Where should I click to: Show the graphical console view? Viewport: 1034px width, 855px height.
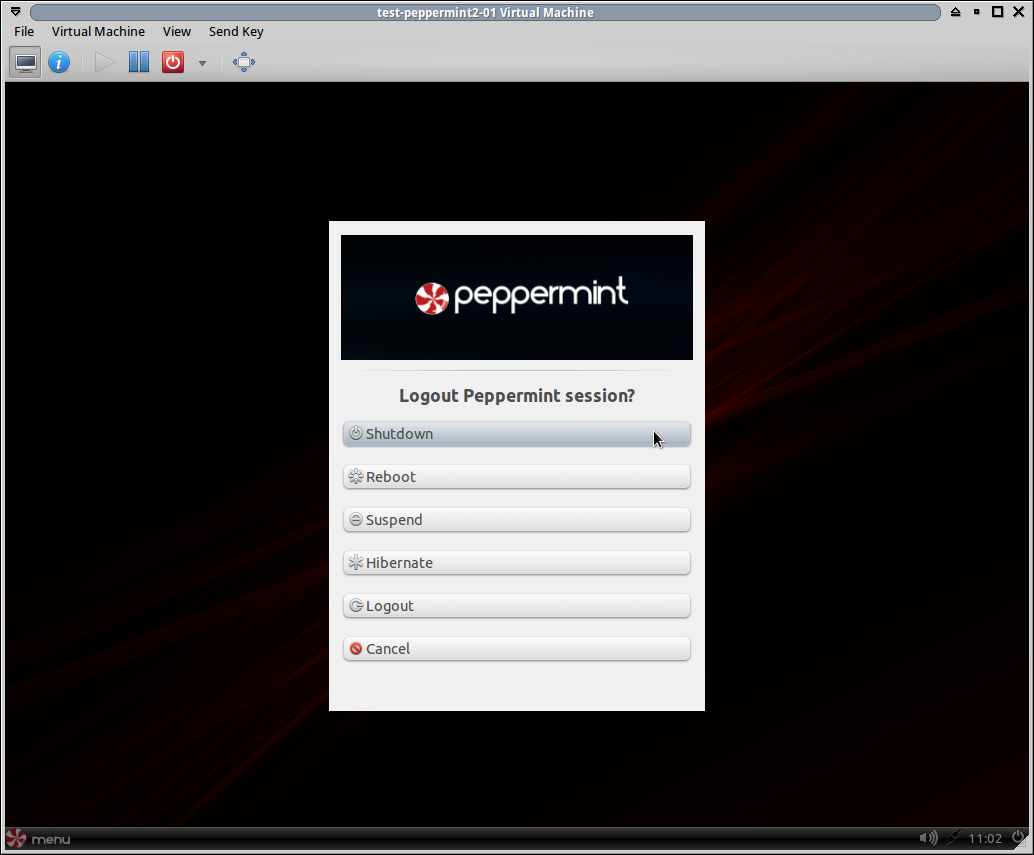point(26,63)
